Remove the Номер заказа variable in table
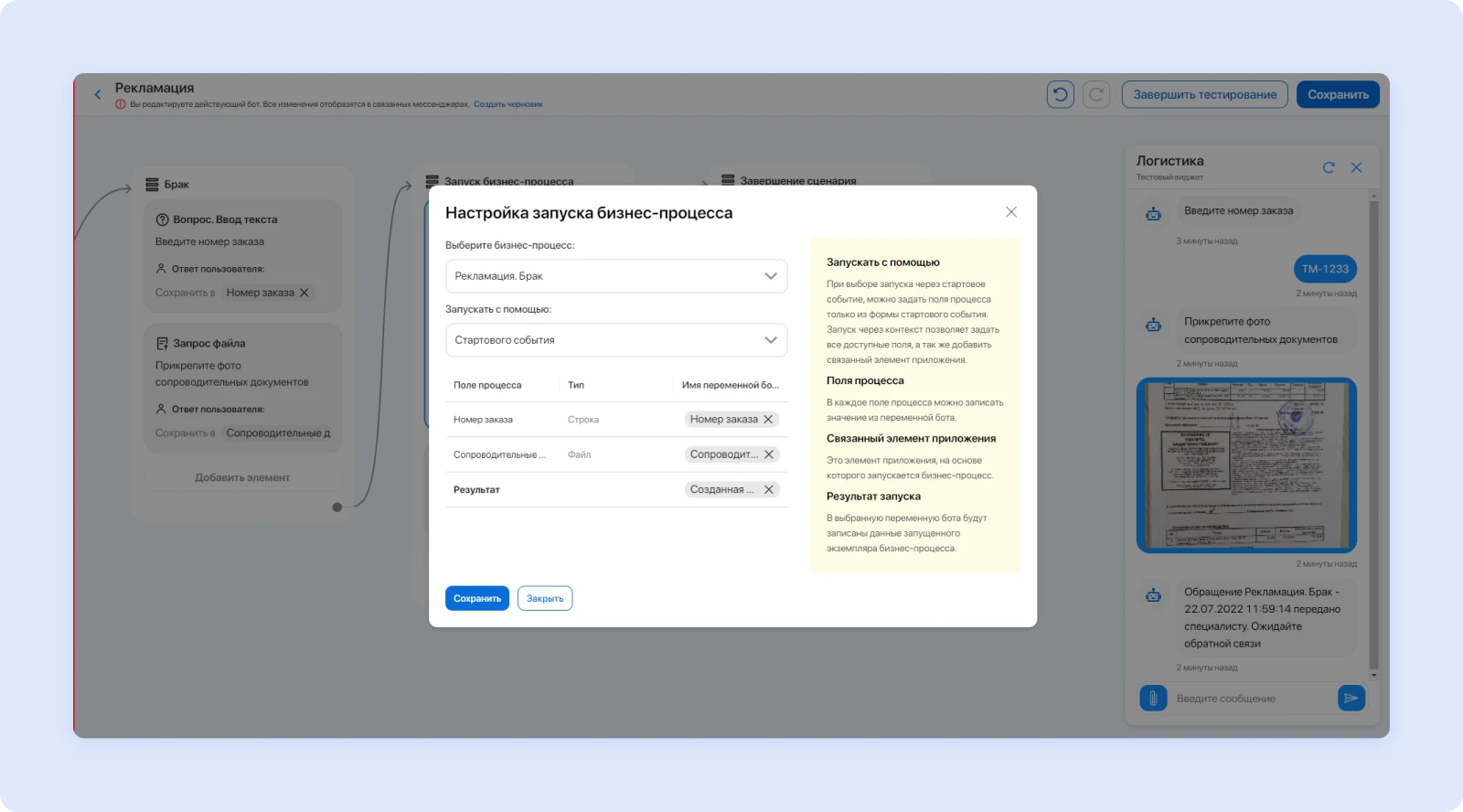1463x812 pixels. click(x=769, y=420)
